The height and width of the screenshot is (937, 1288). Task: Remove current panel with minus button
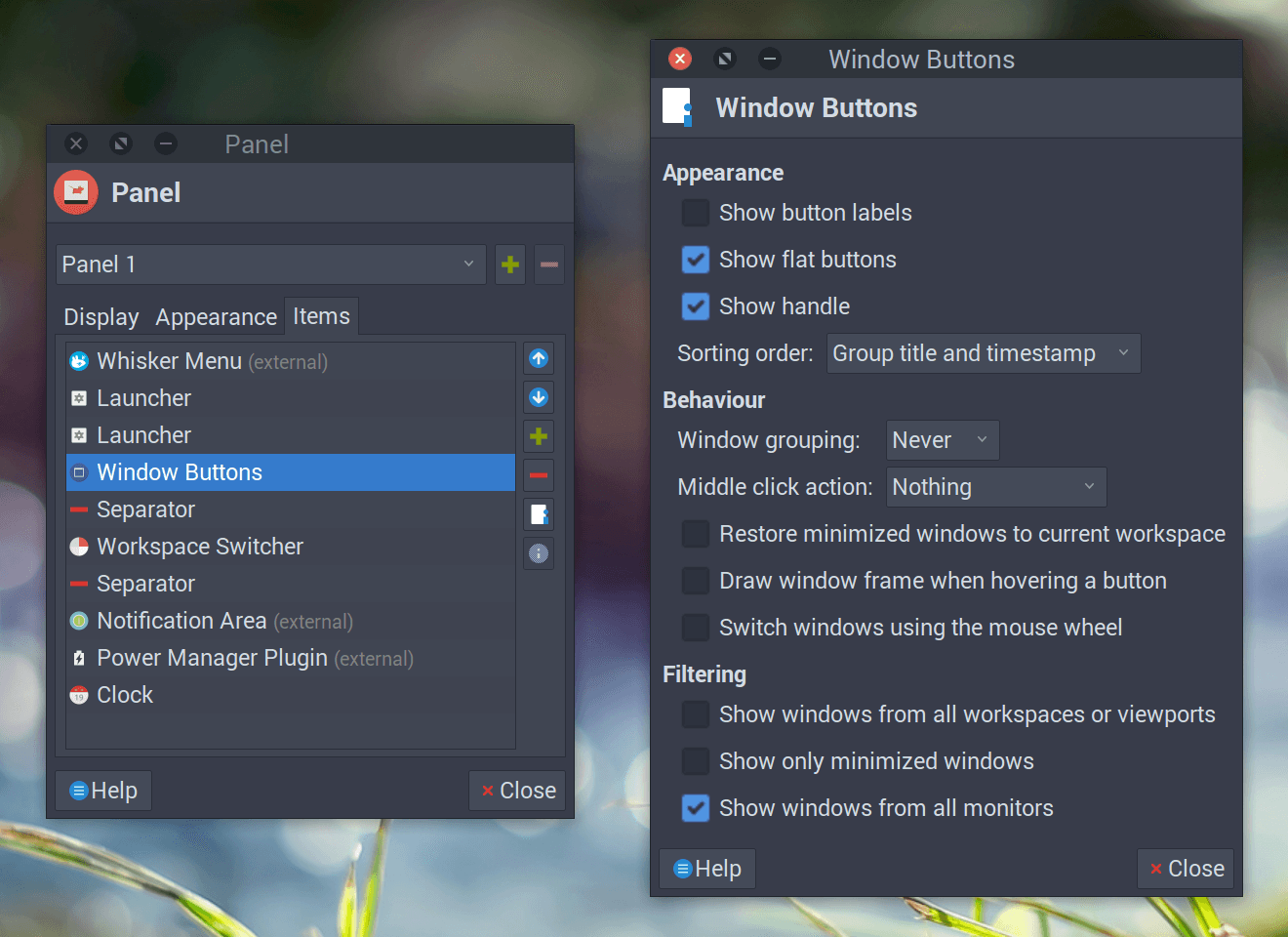550,265
